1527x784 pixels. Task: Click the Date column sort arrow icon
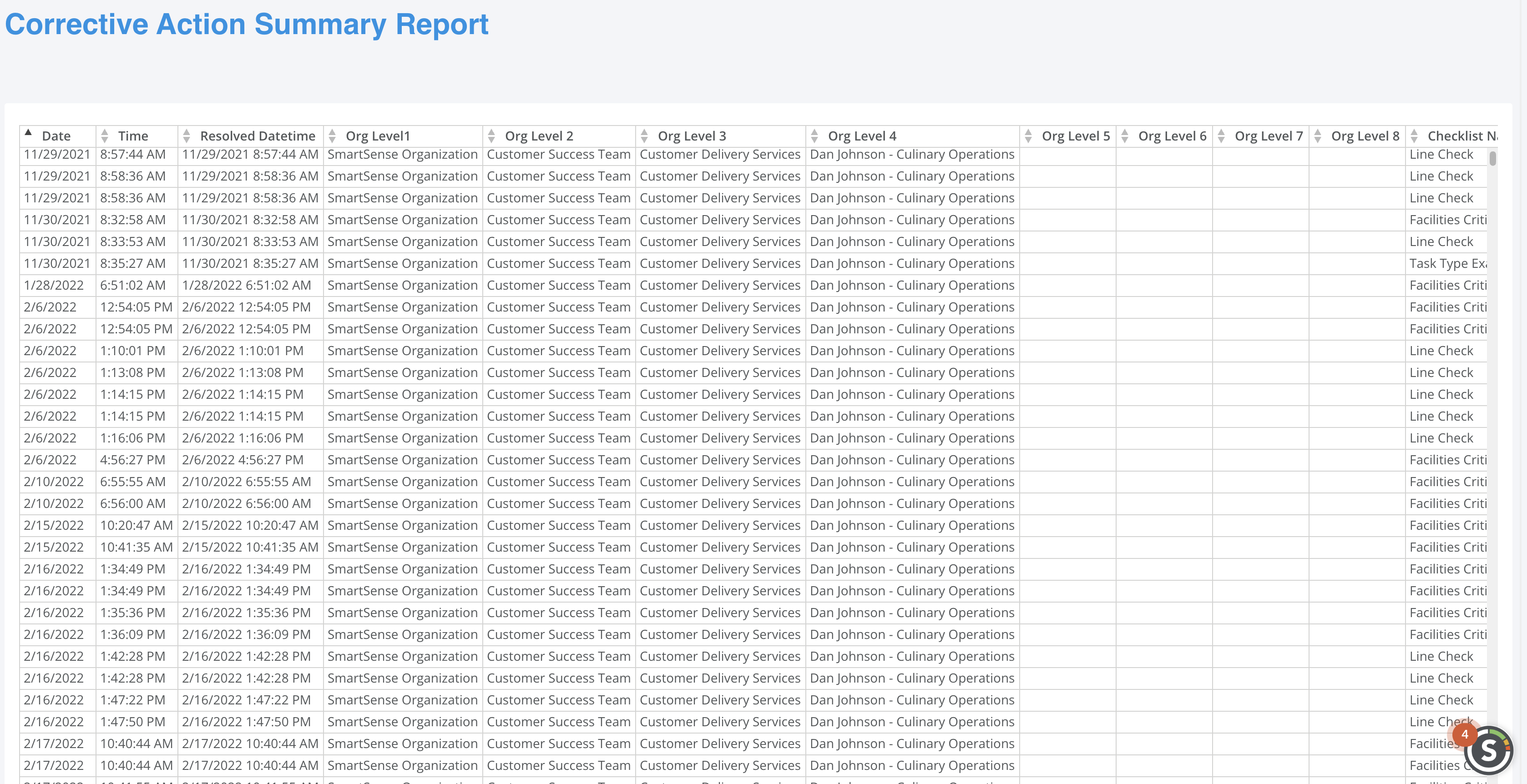(28, 133)
